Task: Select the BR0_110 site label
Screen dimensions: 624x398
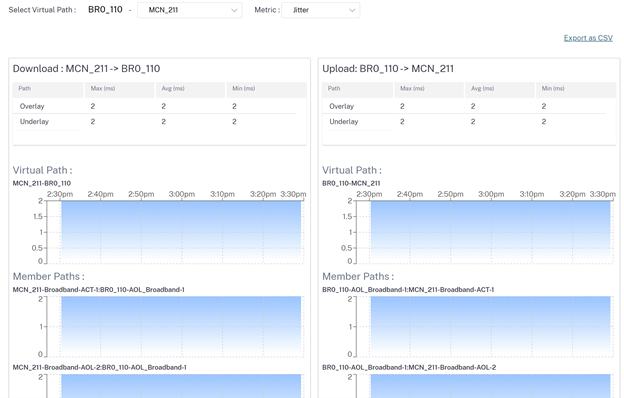Action: click(x=105, y=10)
